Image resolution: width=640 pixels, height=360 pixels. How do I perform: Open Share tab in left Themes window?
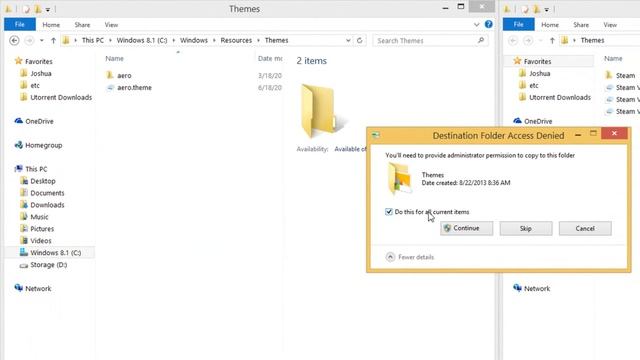pos(82,25)
